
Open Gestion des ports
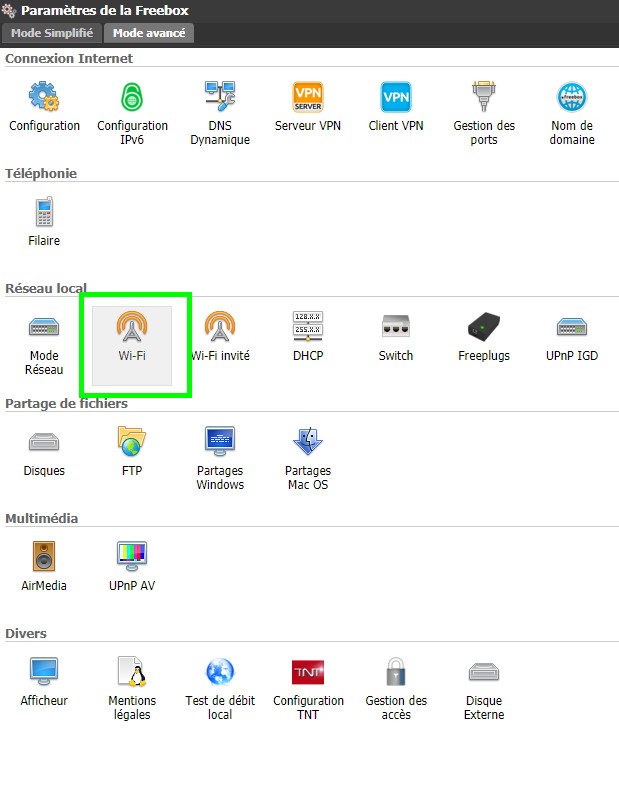[x=483, y=112]
